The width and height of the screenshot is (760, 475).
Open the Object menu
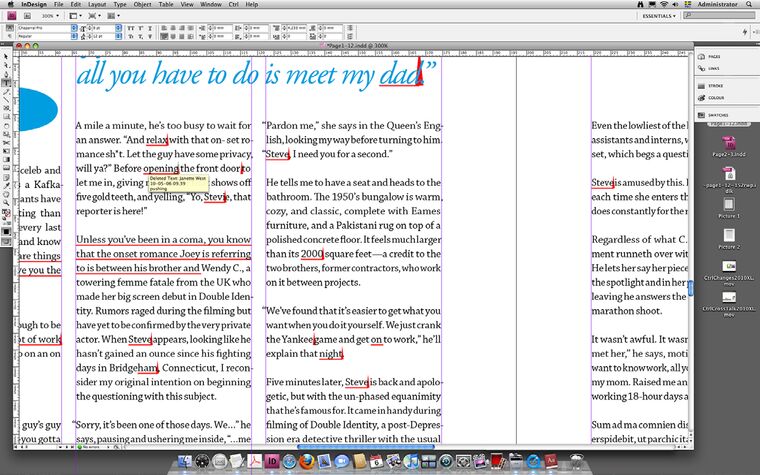tap(142, 4)
